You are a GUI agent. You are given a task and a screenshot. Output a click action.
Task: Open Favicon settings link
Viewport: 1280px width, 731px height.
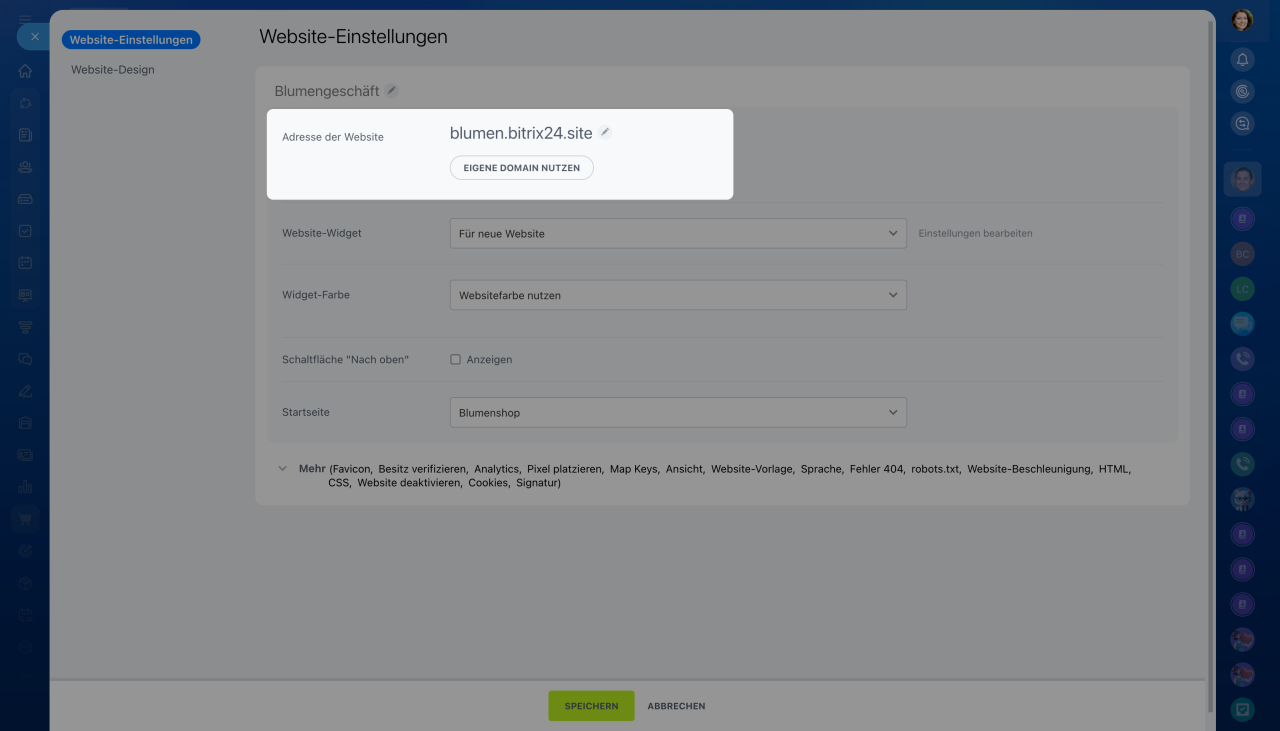click(x=352, y=468)
